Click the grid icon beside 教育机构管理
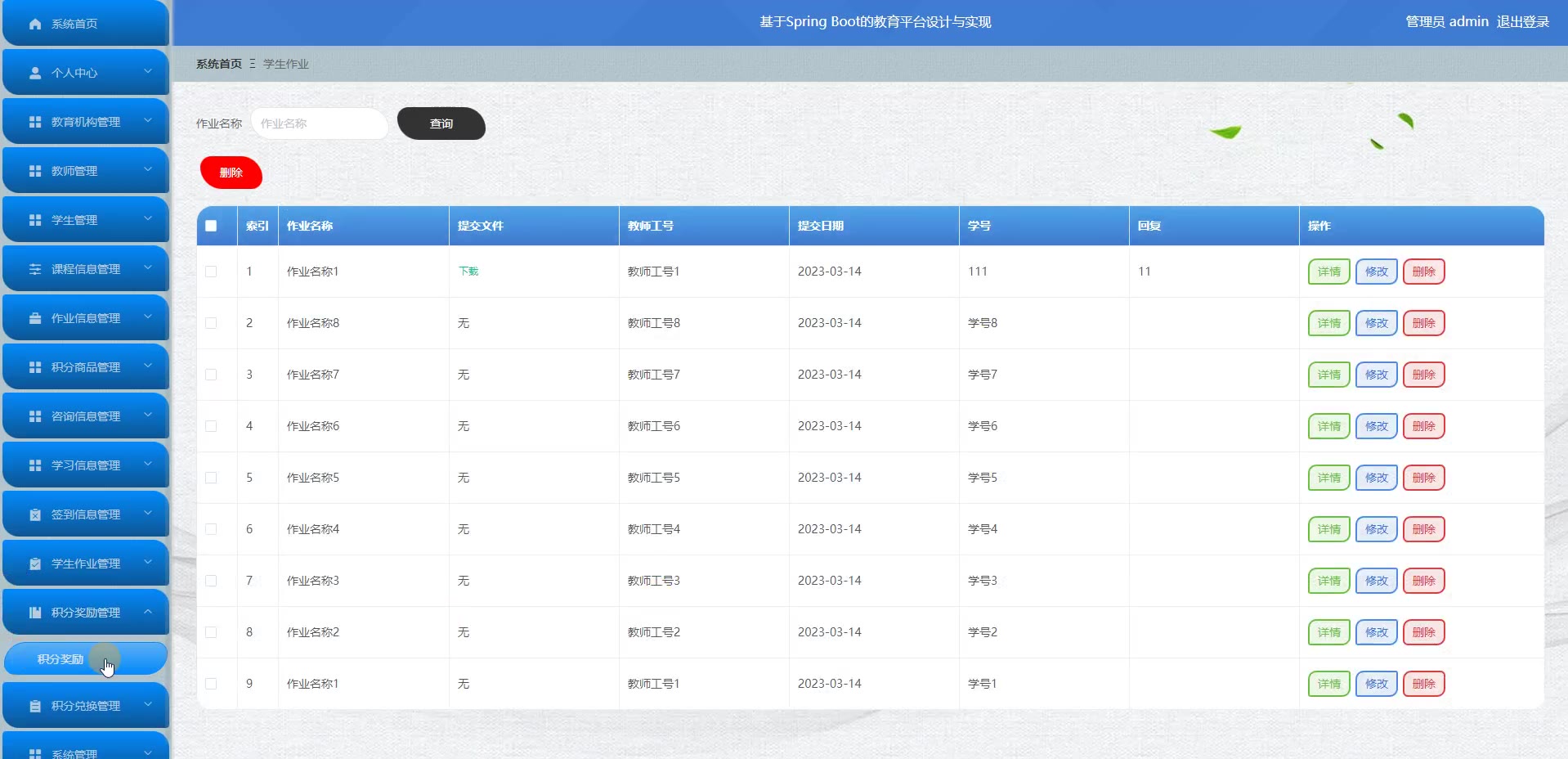 [35, 122]
